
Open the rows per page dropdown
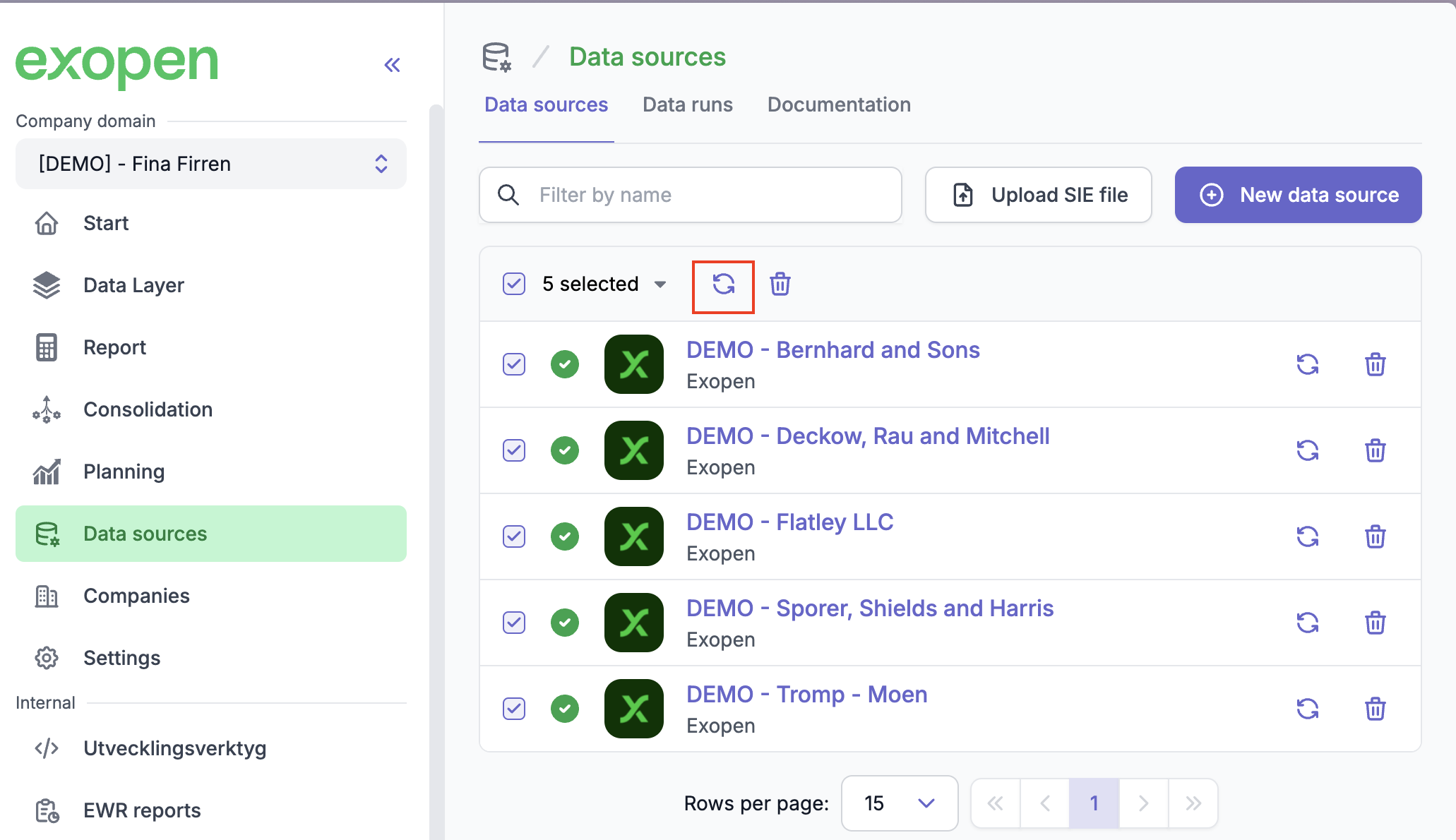pyautogui.click(x=900, y=803)
